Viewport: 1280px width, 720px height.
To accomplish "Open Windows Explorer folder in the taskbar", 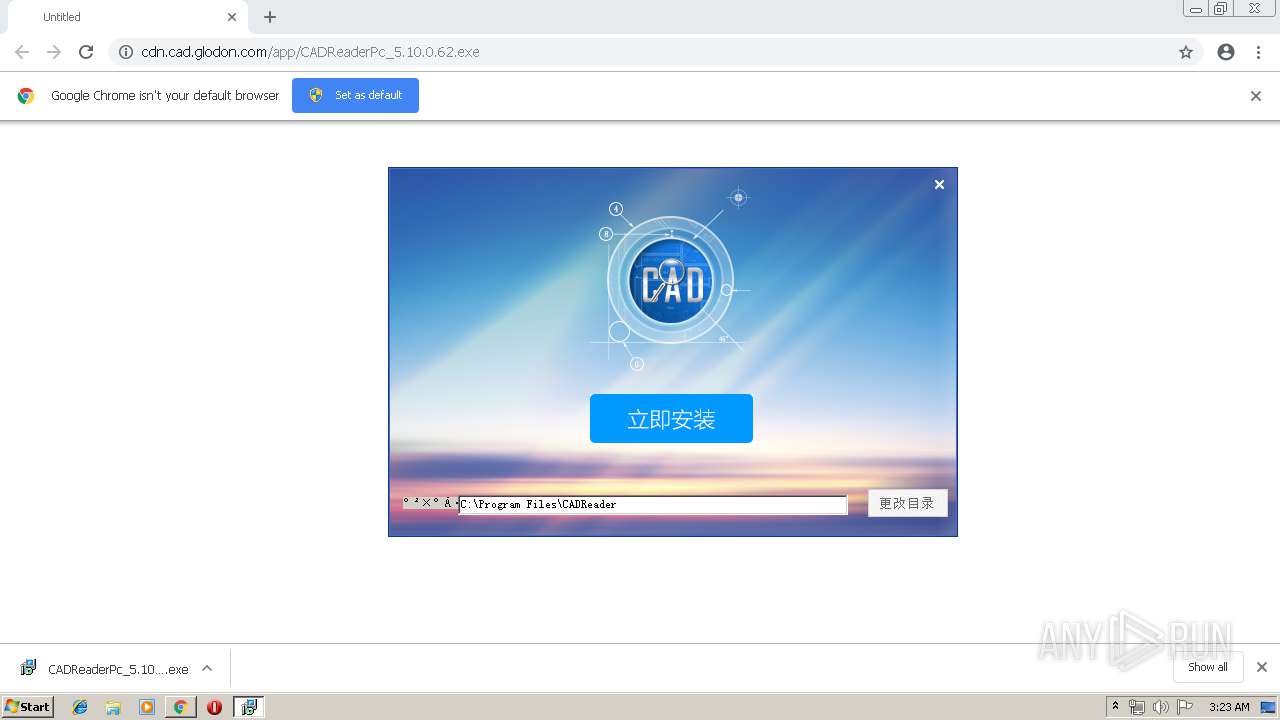I will 113,707.
